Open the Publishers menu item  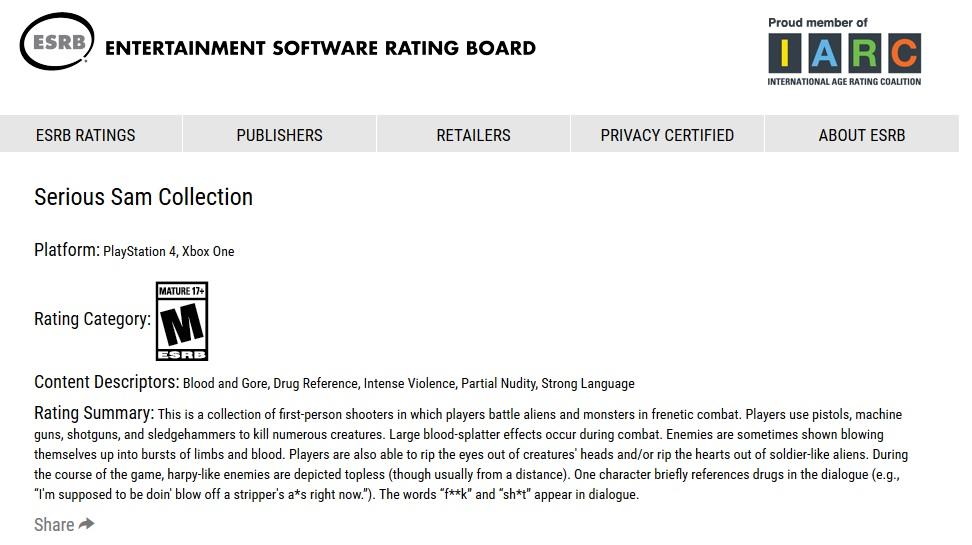click(x=280, y=135)
